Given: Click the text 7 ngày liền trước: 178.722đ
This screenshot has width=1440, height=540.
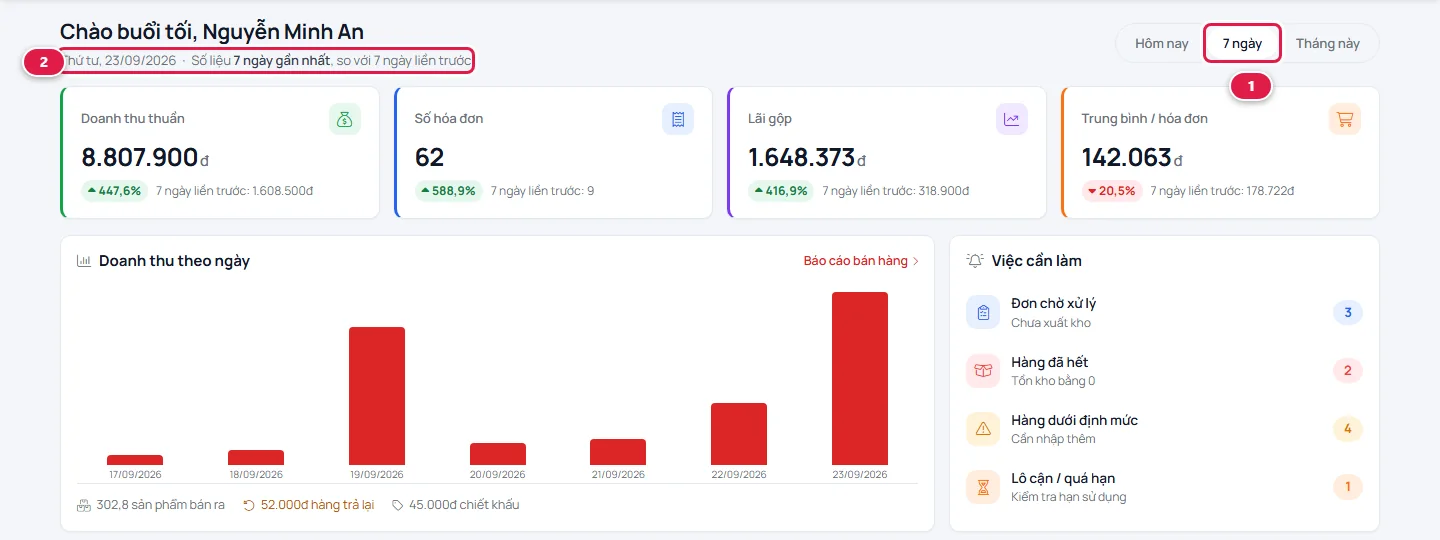Looking at the screenshot, I should (x=1222, y=190).
